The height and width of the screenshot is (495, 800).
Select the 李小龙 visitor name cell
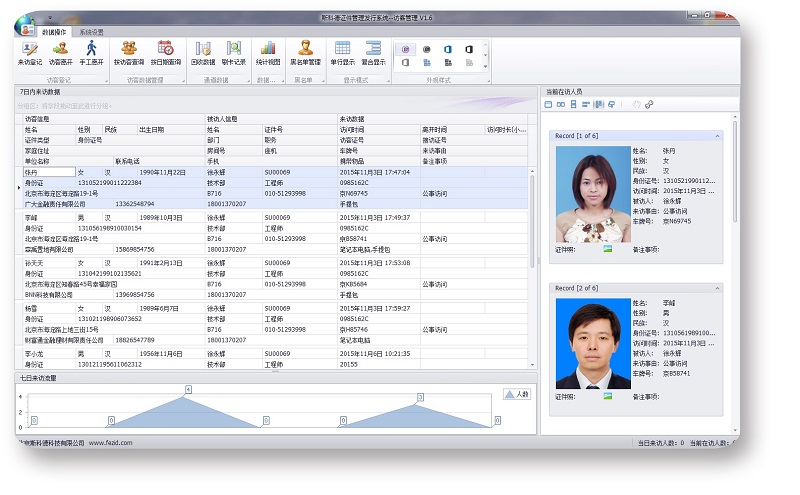[x=49, y=354]
